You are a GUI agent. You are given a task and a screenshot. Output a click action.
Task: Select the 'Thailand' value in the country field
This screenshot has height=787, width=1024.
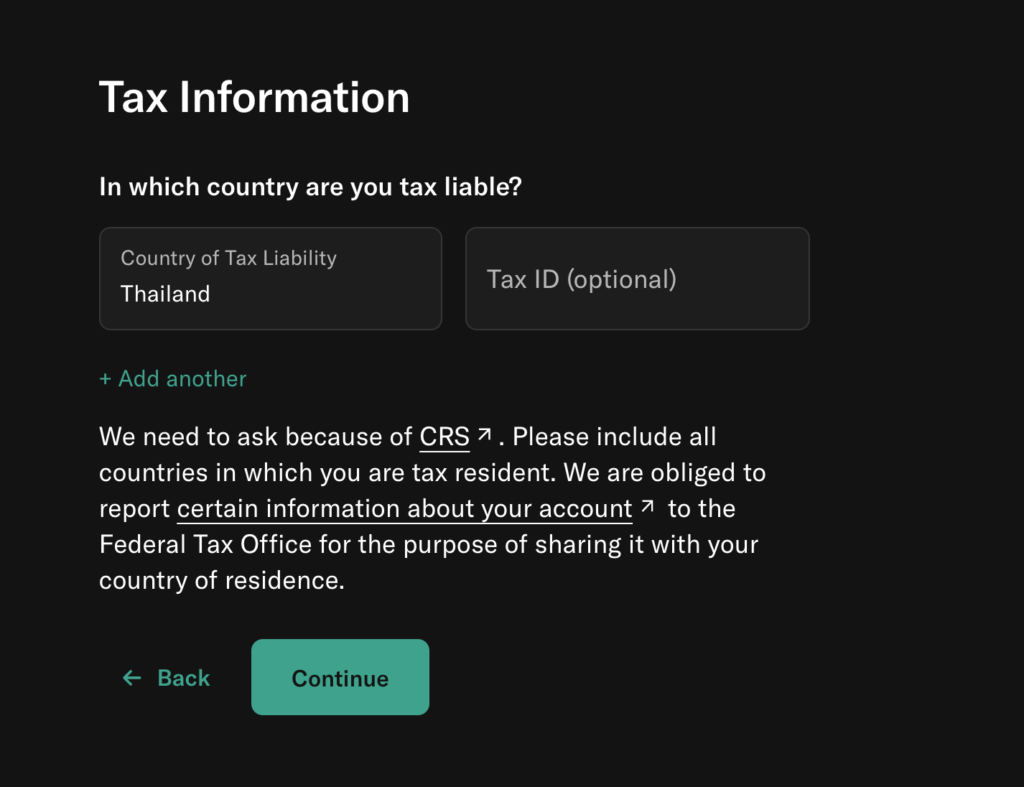[x=165, y=294]
